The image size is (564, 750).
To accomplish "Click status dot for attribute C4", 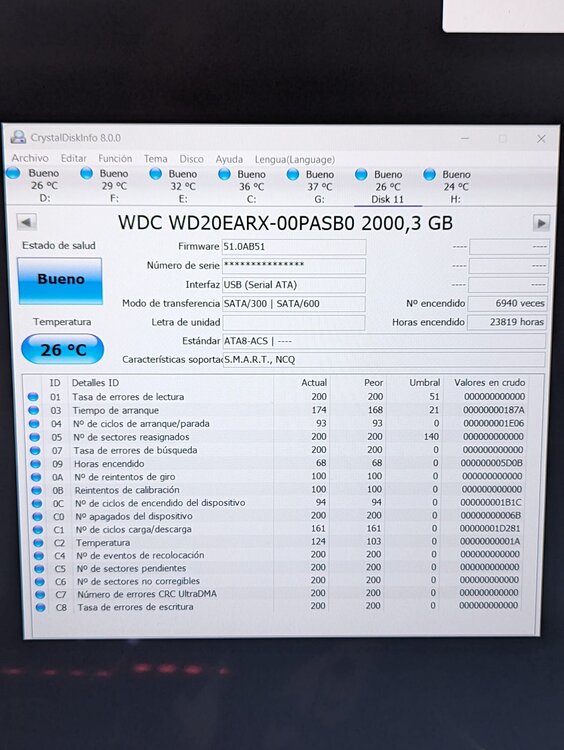I will click(39, 555).
